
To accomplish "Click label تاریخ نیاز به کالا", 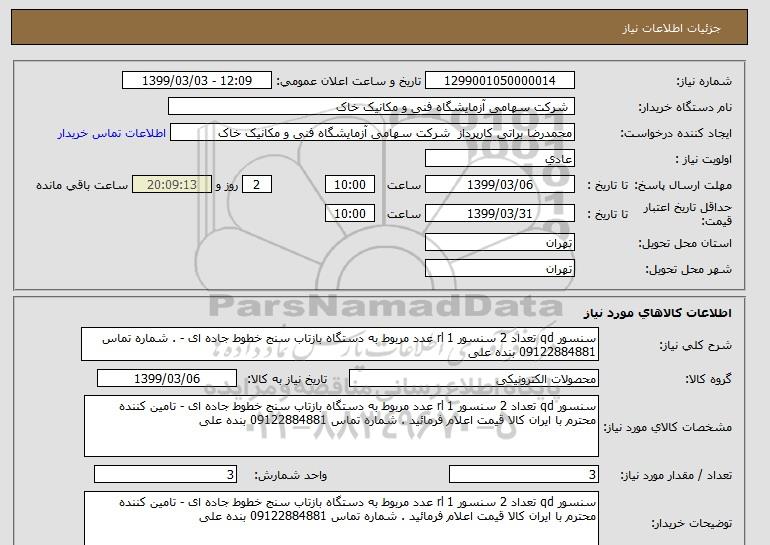I will pyautogui.click(x=287, y=379).
